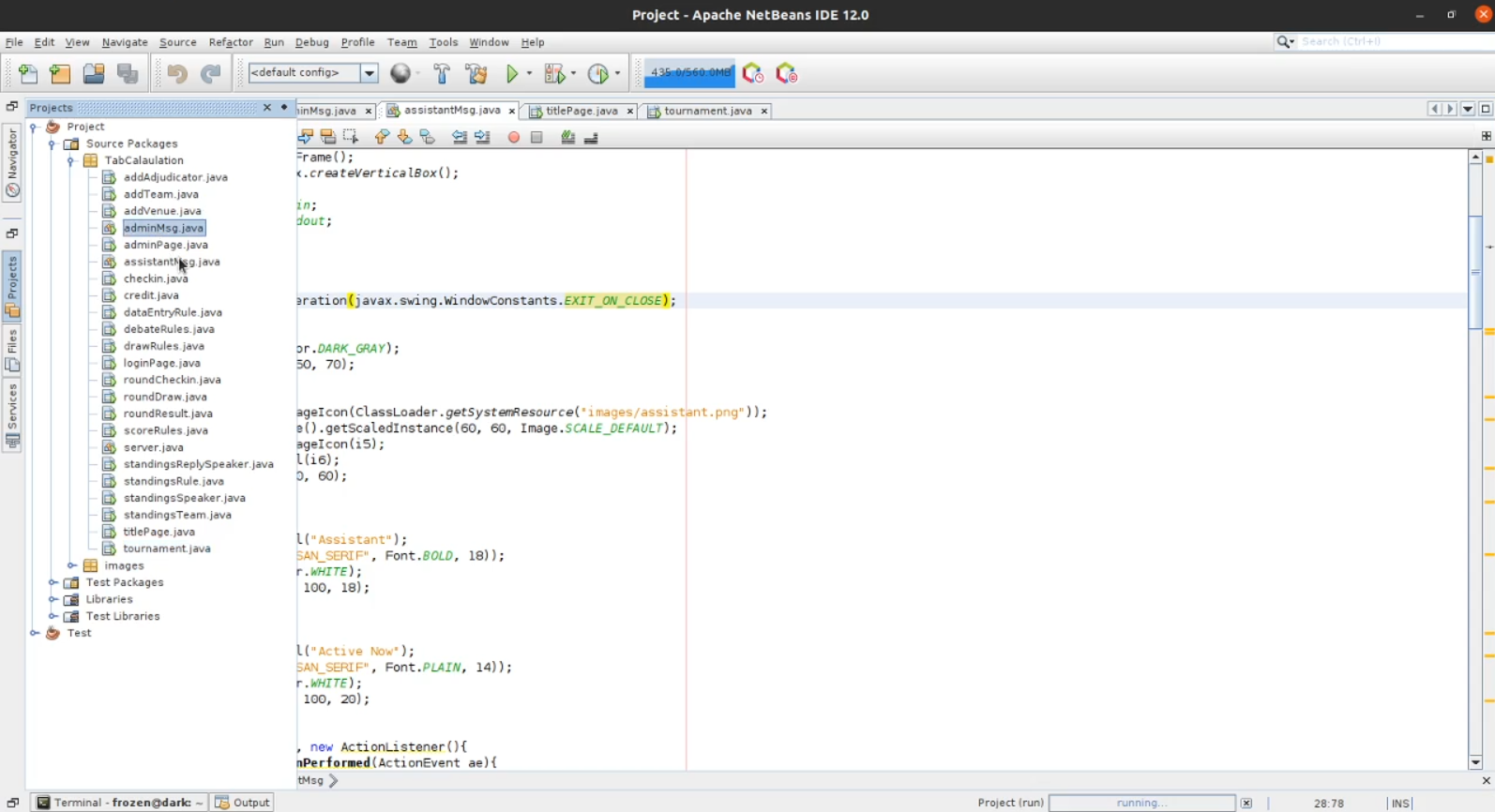This screenshot has height=812, width=1495.
Task: Click the Open Project toolbar icon
Action: 94,73
